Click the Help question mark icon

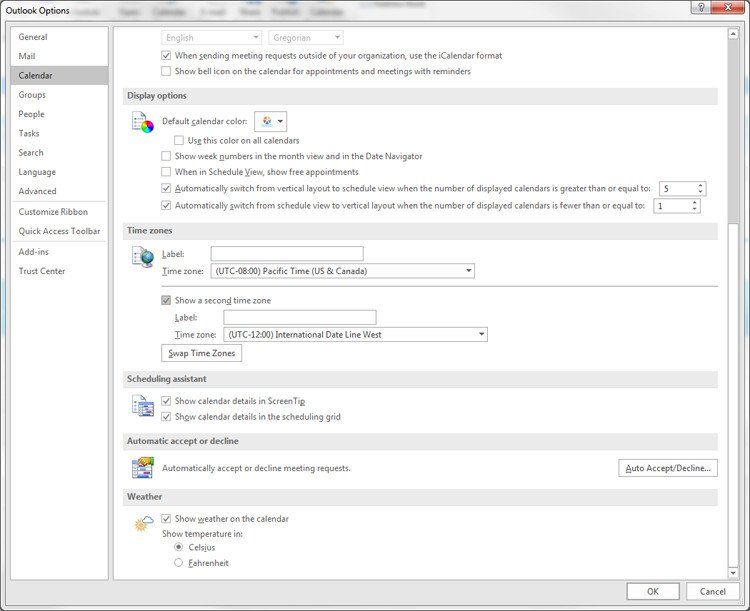point(701,7)
